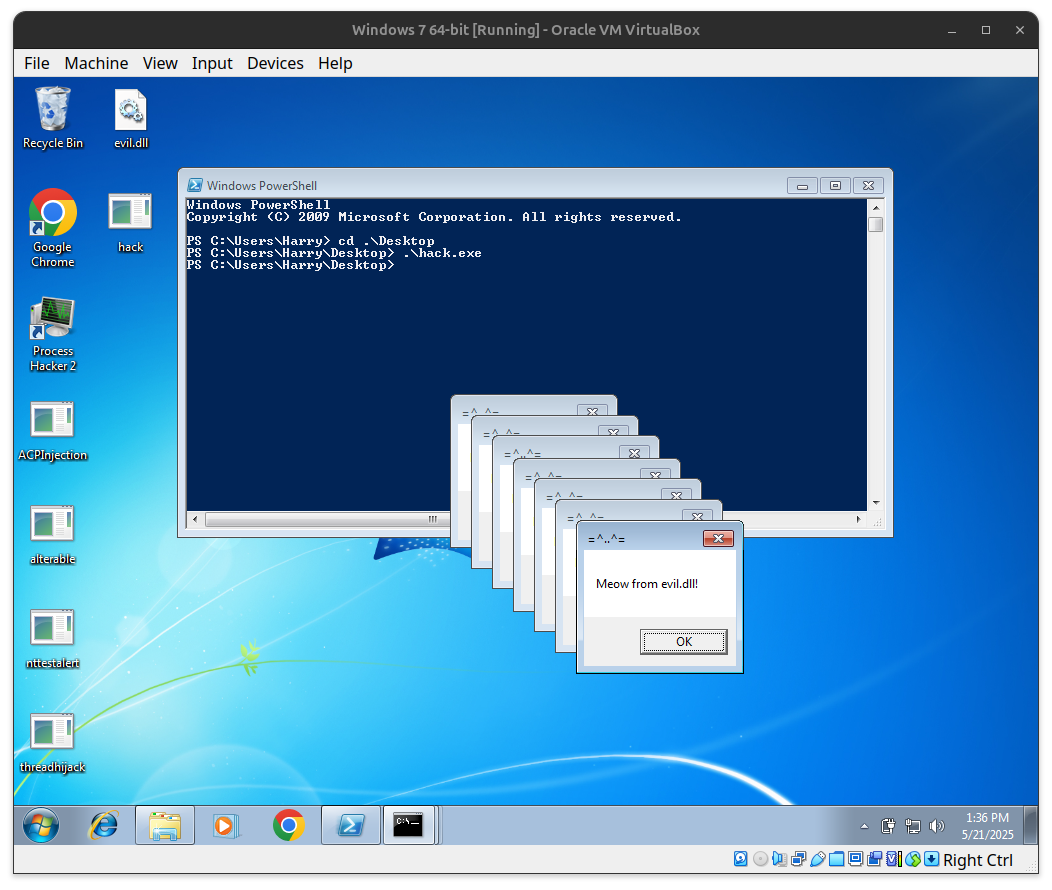Click the PowerShell horizontal scrollbar thumb

pyautogui.click(x=327, y=519)
